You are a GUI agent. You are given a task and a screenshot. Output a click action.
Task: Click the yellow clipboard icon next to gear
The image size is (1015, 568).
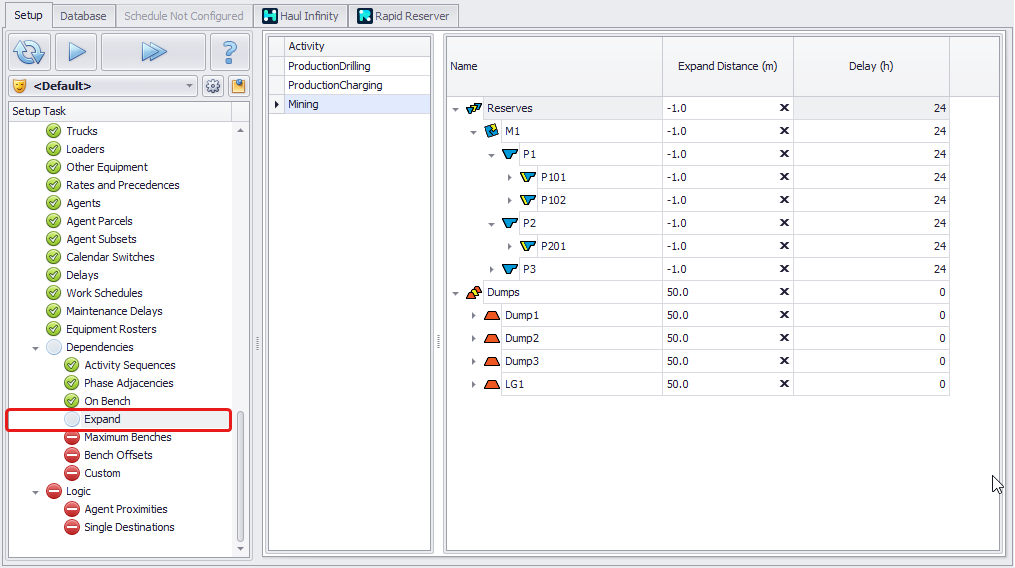pyautogui.click(x=238, y=86)
